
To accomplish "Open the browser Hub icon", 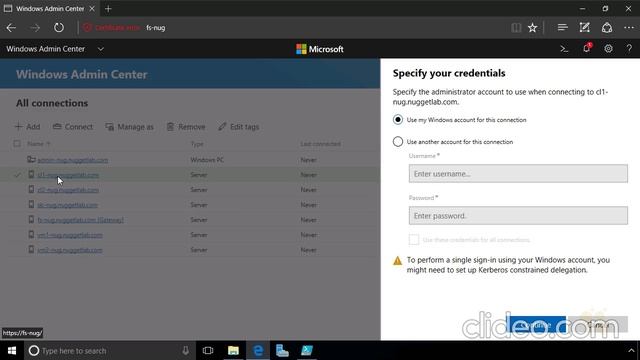I will (x=562, y=27).
